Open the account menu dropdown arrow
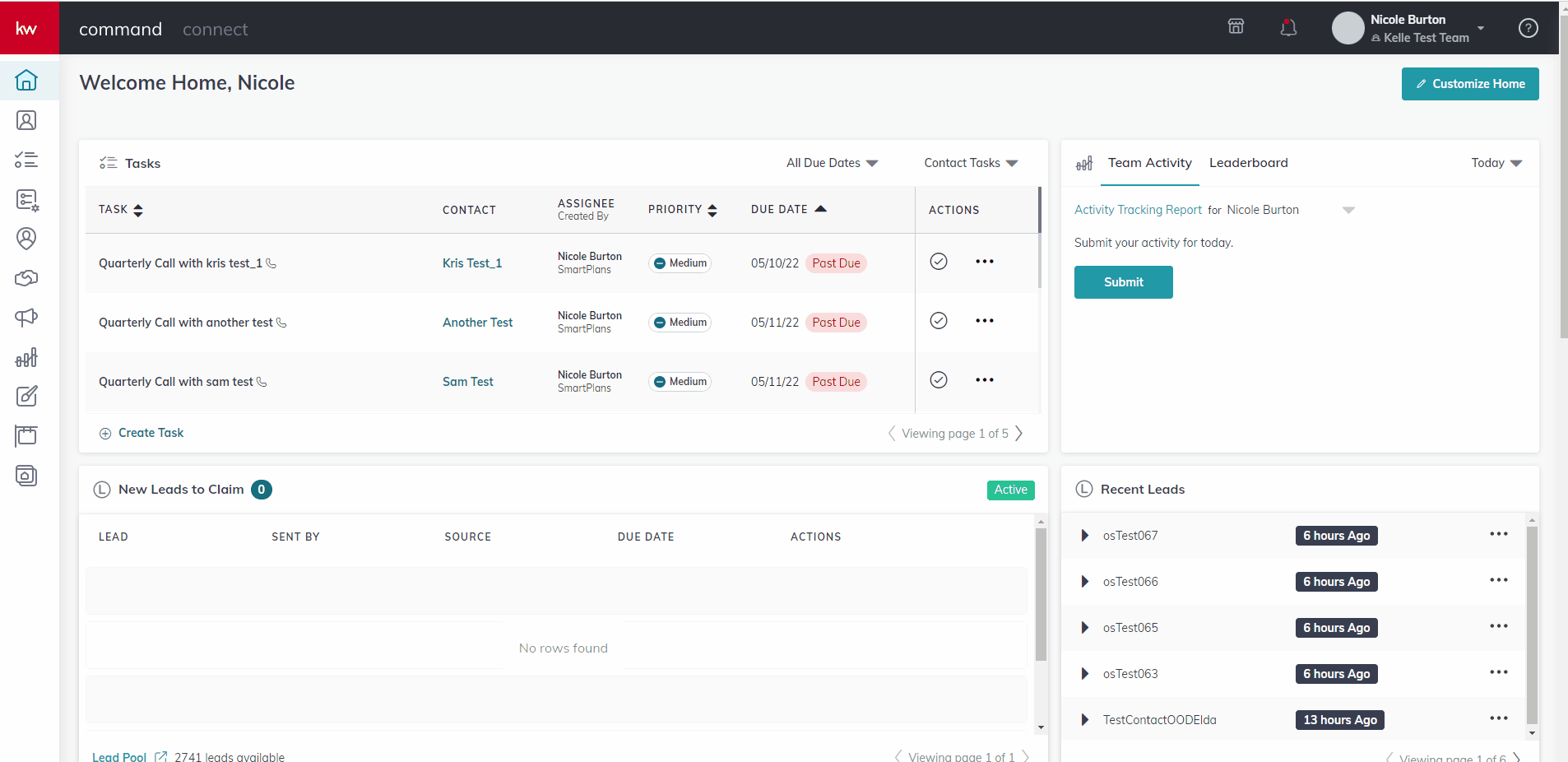Screen dimensions: 1568x762 pos(1481,28)
